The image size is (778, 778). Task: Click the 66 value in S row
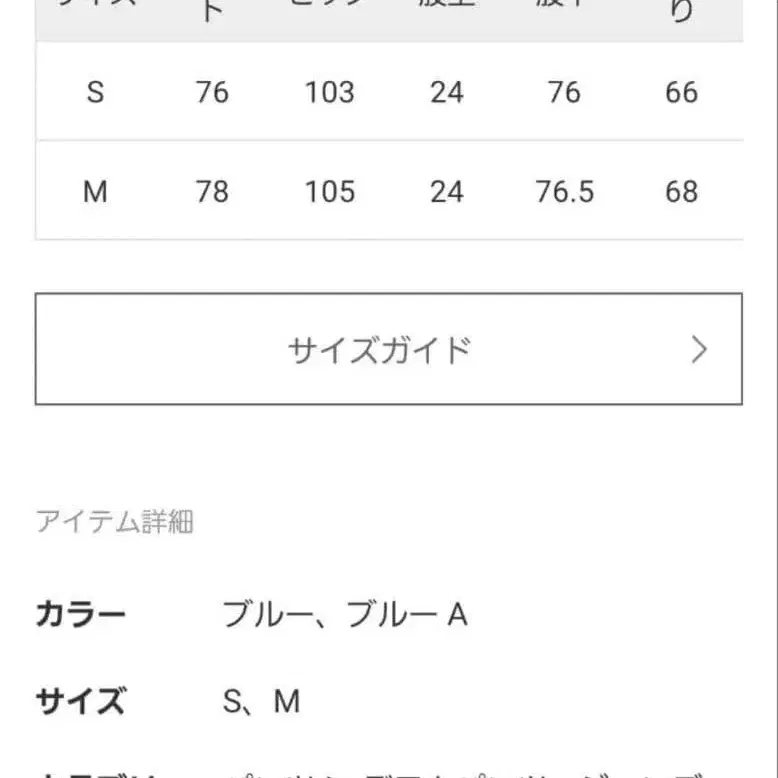[x=681, y=92]
